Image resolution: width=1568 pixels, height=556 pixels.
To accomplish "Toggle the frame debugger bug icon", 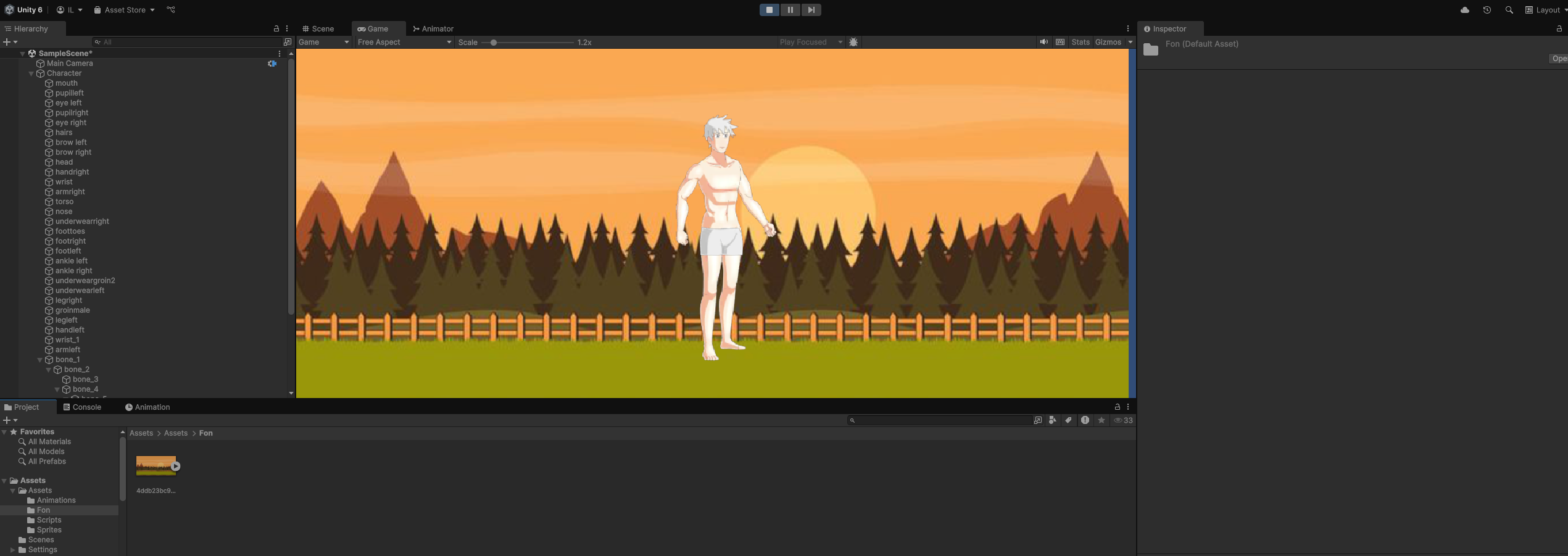I will (x=853, y=42).
